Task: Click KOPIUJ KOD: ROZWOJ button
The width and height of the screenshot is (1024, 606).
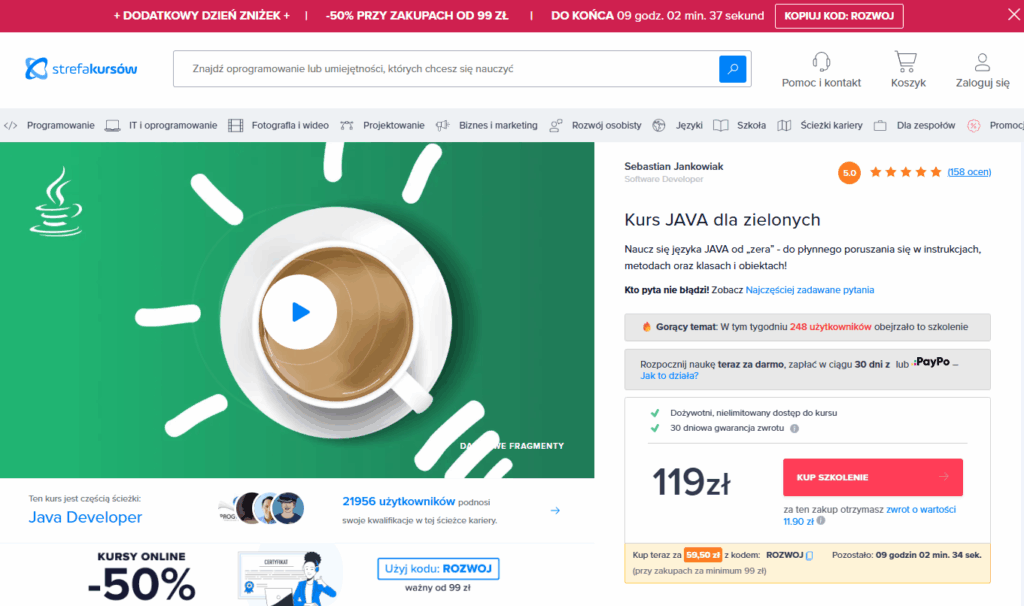Action: (x=839, y=16)
